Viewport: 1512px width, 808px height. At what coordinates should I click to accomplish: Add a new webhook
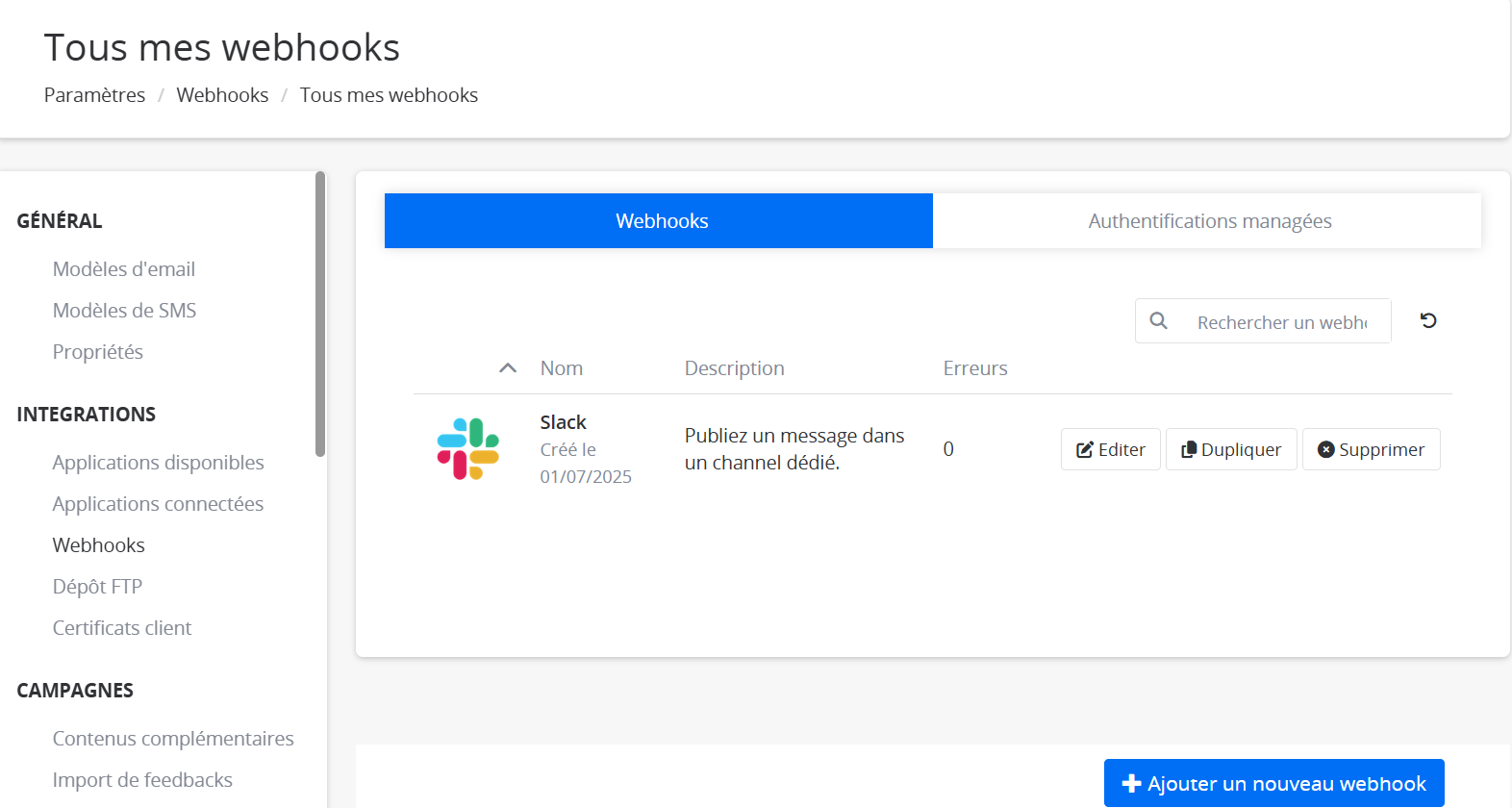click(x=1273, y=783)
